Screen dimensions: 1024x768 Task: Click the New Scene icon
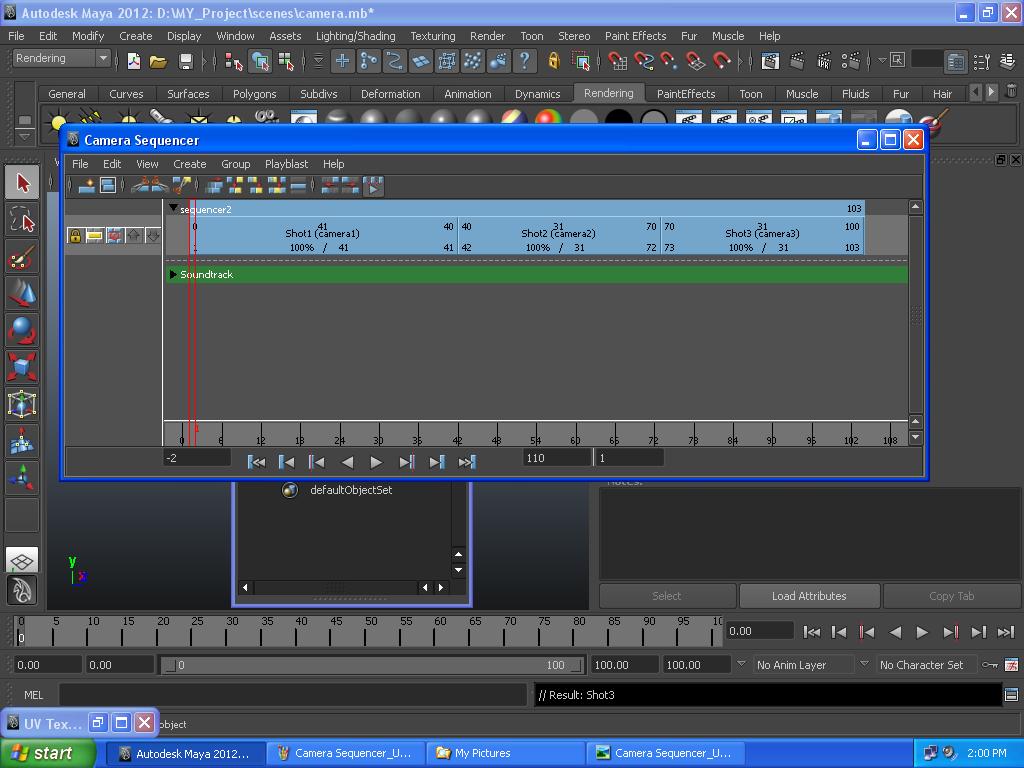tap(134, 61)
